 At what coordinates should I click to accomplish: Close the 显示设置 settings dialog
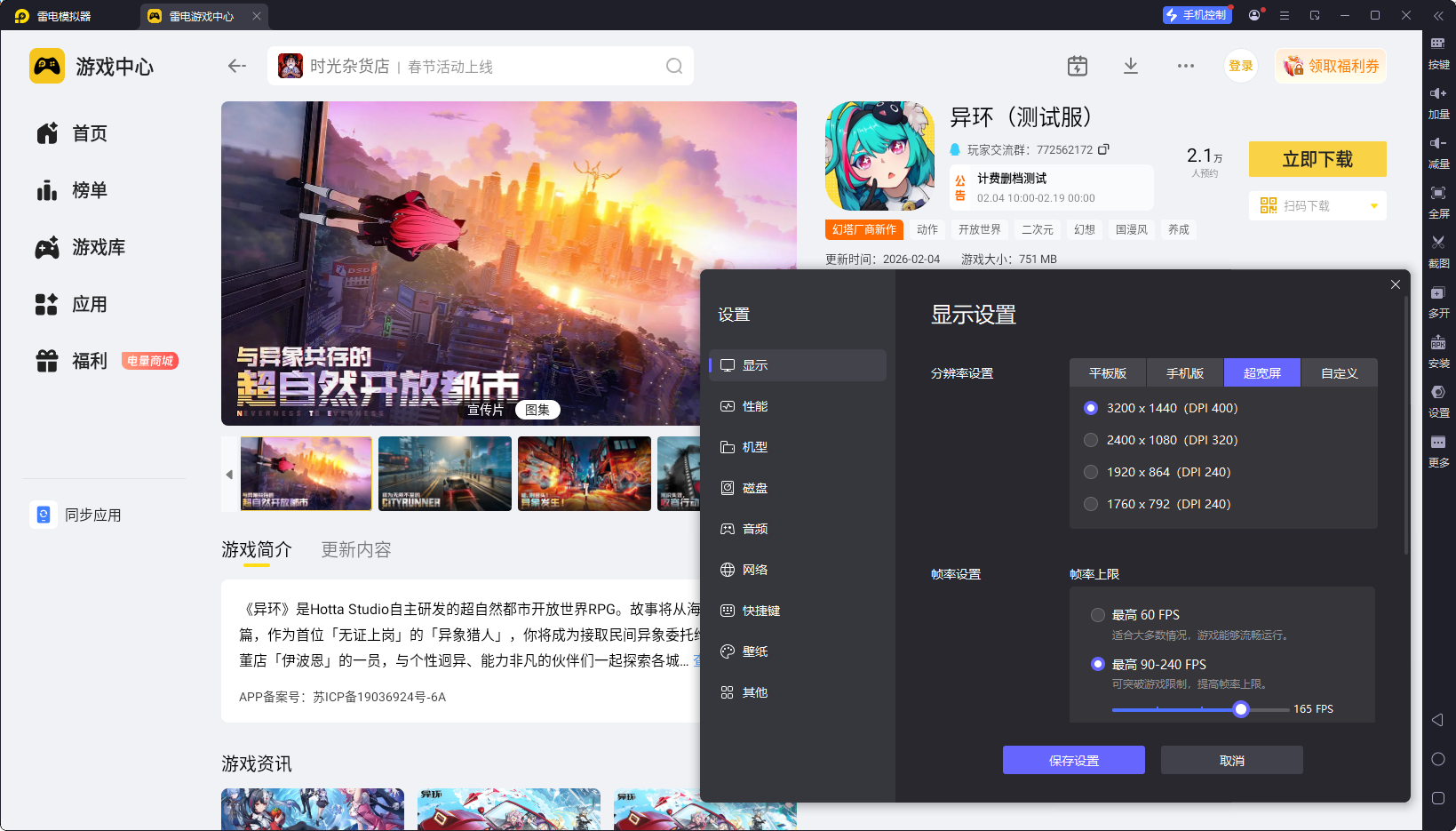tap(1396, 284)
